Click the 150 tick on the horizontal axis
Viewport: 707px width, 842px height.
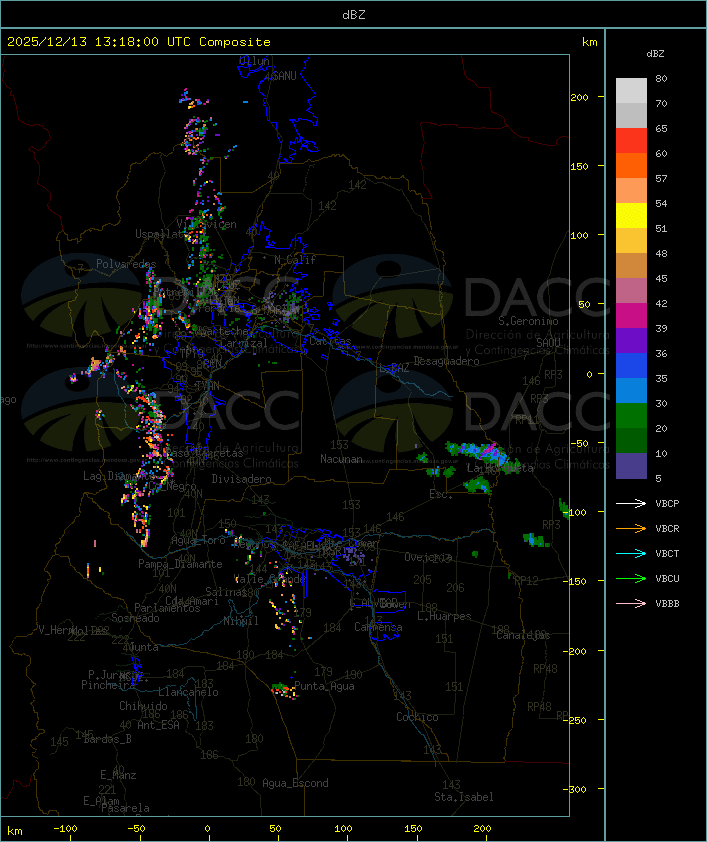[x=413, y=829]
